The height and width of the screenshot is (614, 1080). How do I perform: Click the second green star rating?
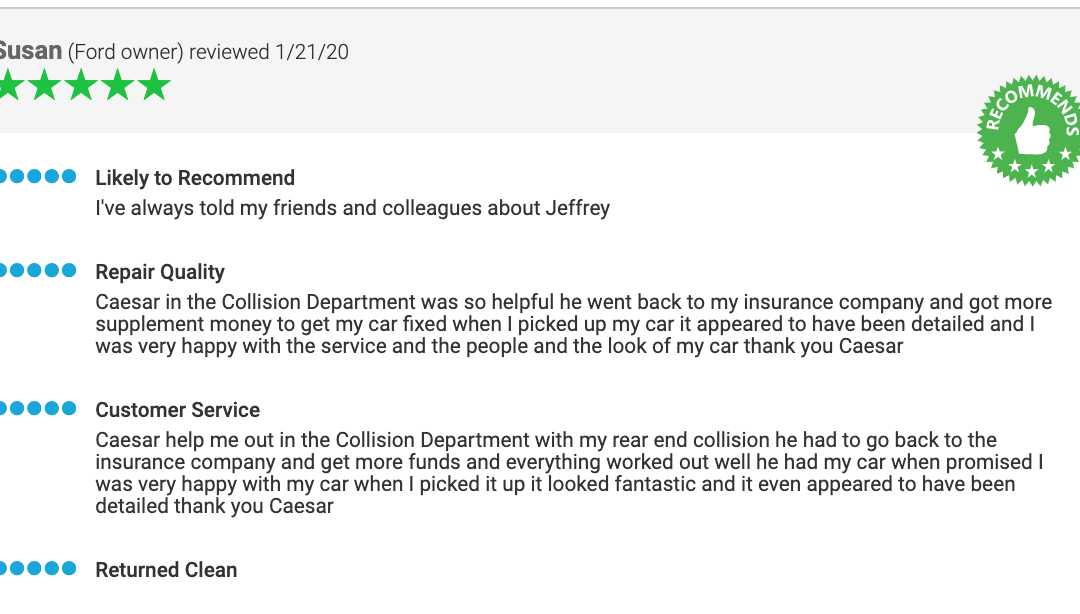point(45,85)
